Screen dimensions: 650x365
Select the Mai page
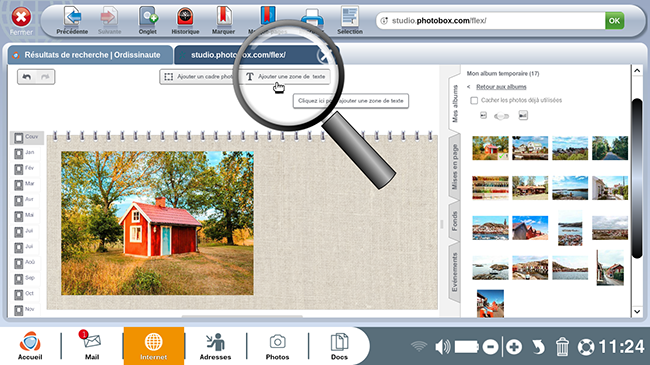25,216
